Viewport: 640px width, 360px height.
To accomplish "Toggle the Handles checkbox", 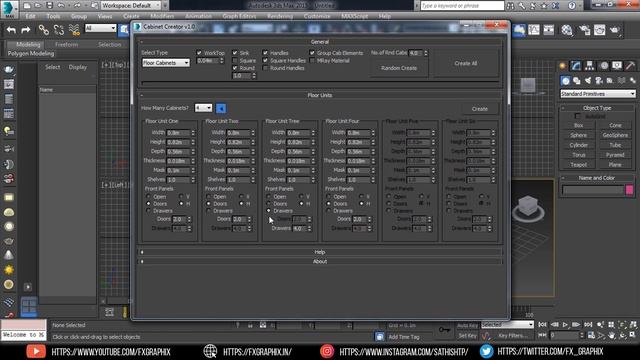I will point(265,53).
